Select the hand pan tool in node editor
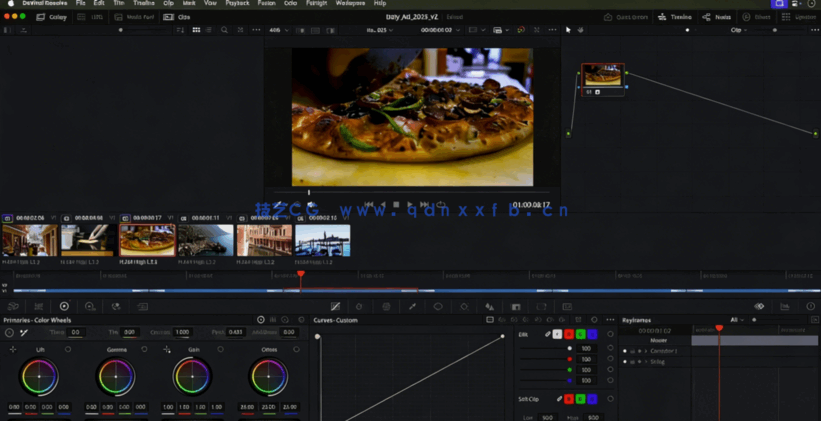 coord(580,30)
